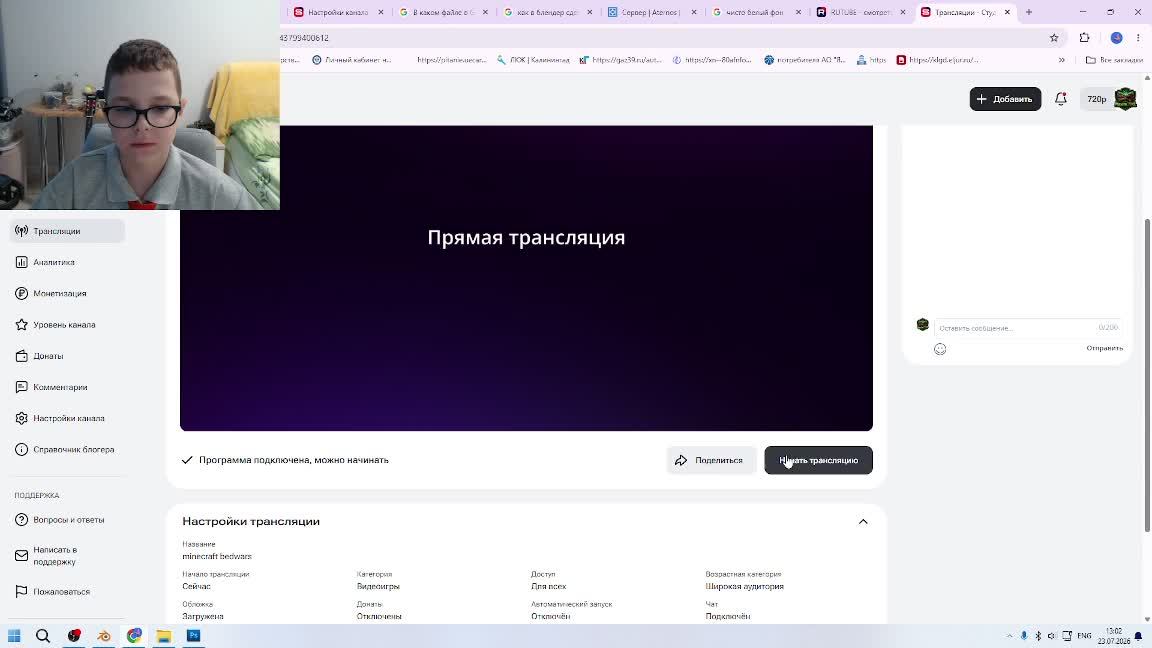The width and height of the screenshot is (1152, 648).
Task: Open File Explorer from the taskbar
Action: tap(163, 636)
